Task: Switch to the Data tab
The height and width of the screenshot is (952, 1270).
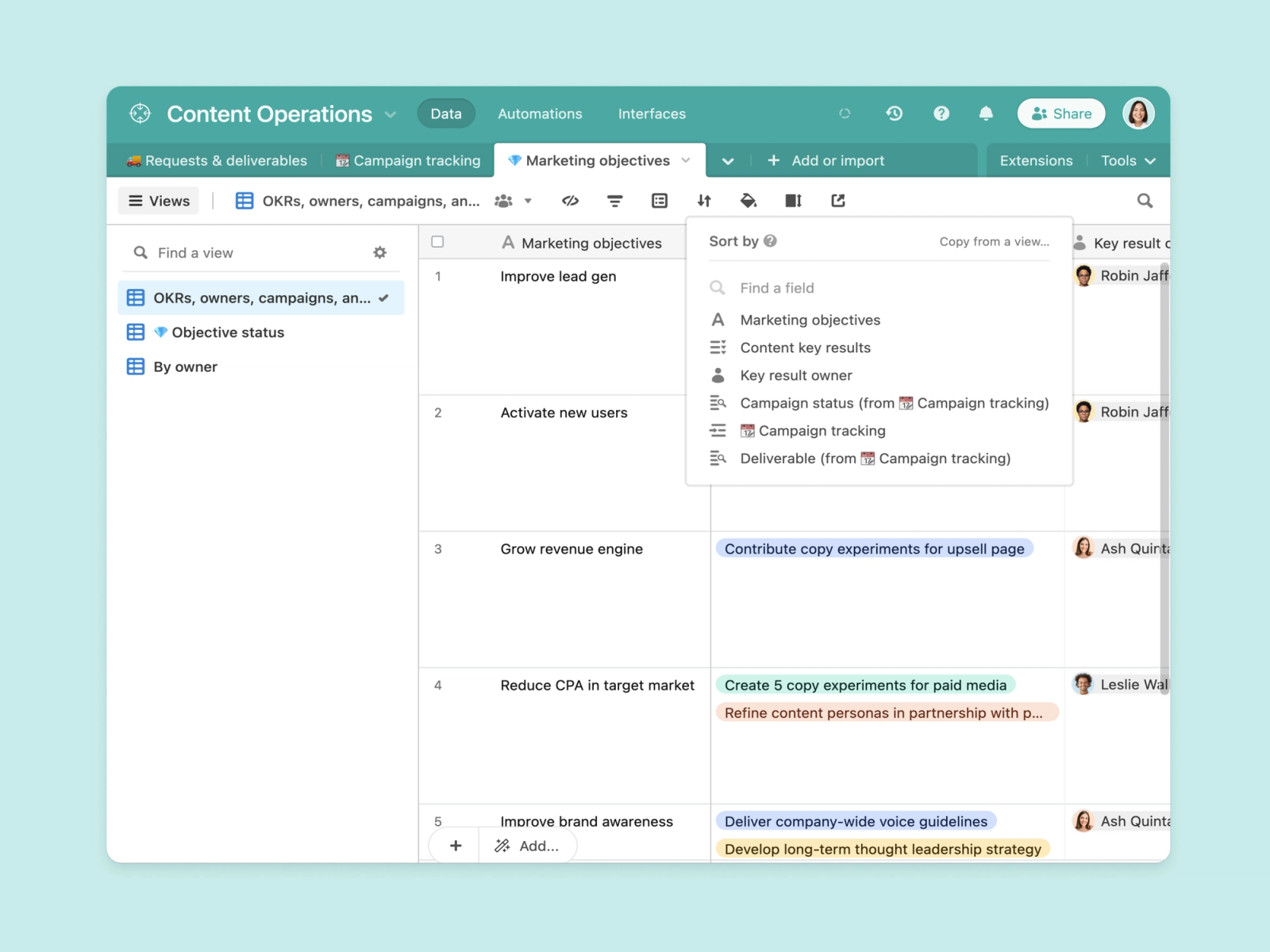Action: pos(446,113)
